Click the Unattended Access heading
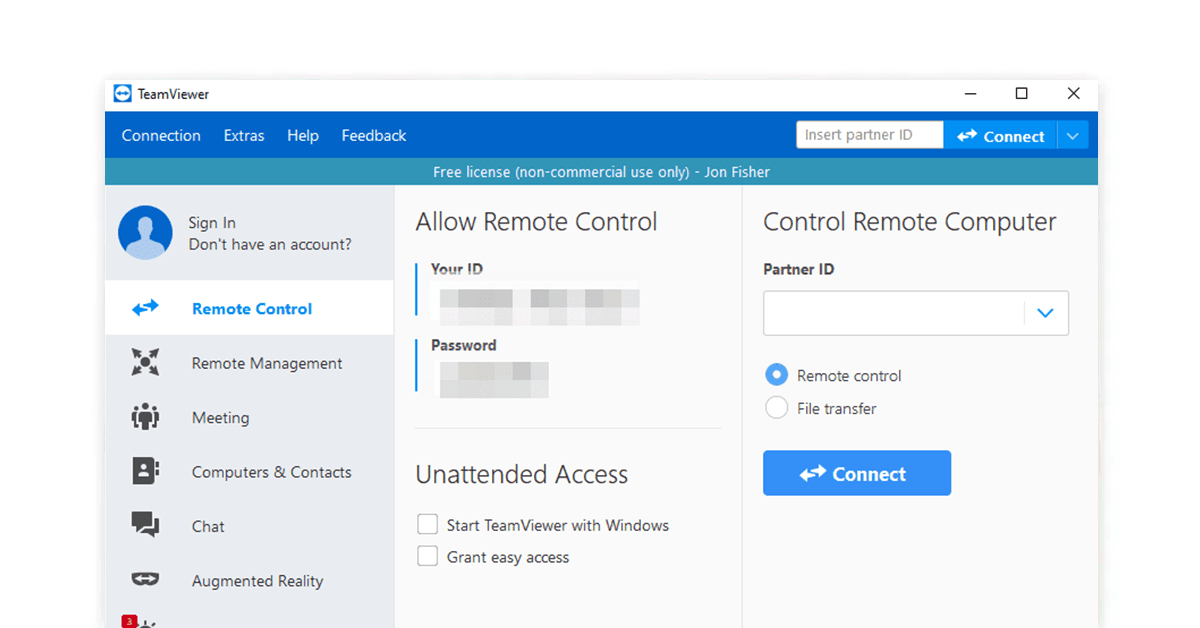 [x=522, y=474]
